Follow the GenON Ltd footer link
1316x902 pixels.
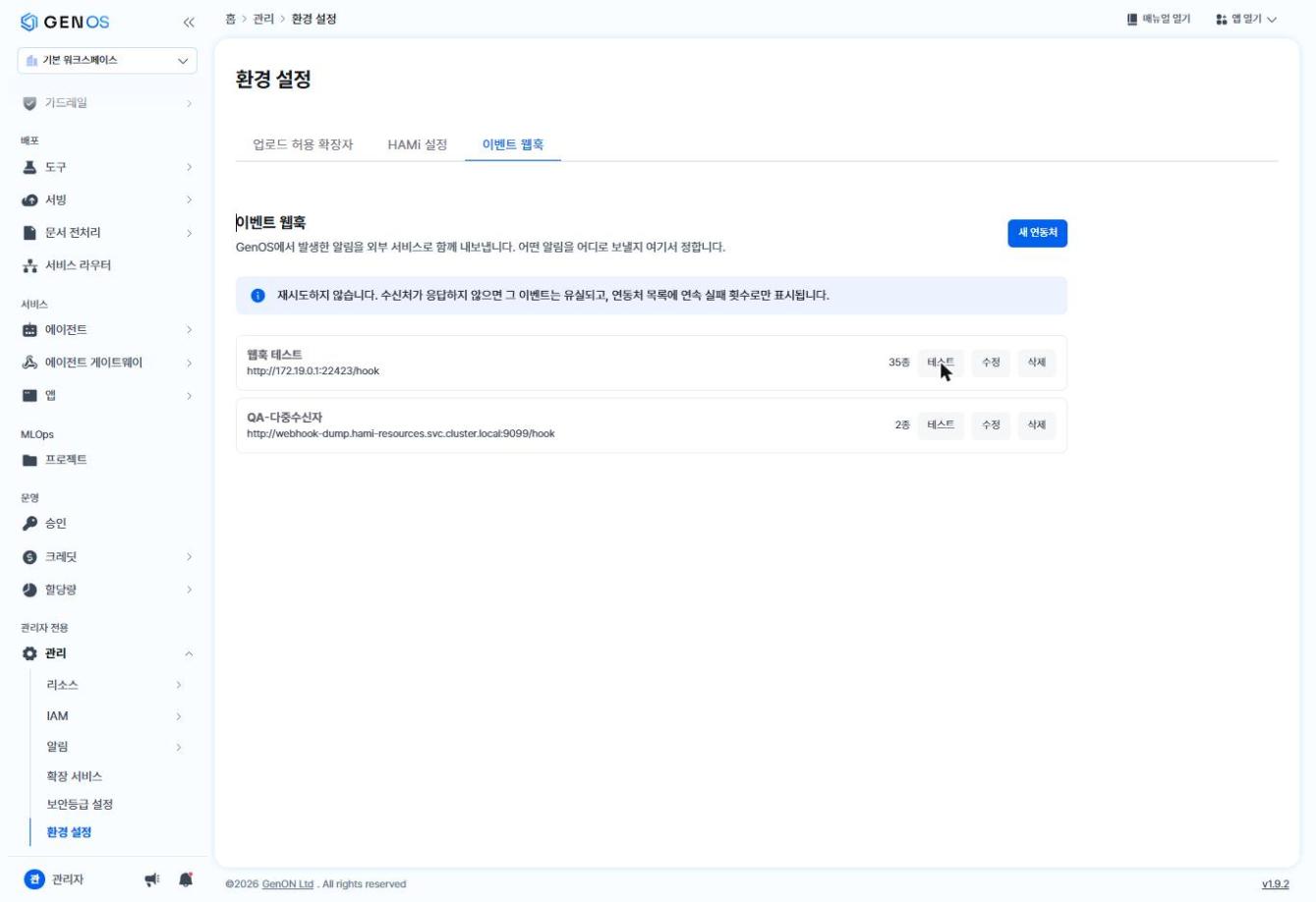point(288,884)
